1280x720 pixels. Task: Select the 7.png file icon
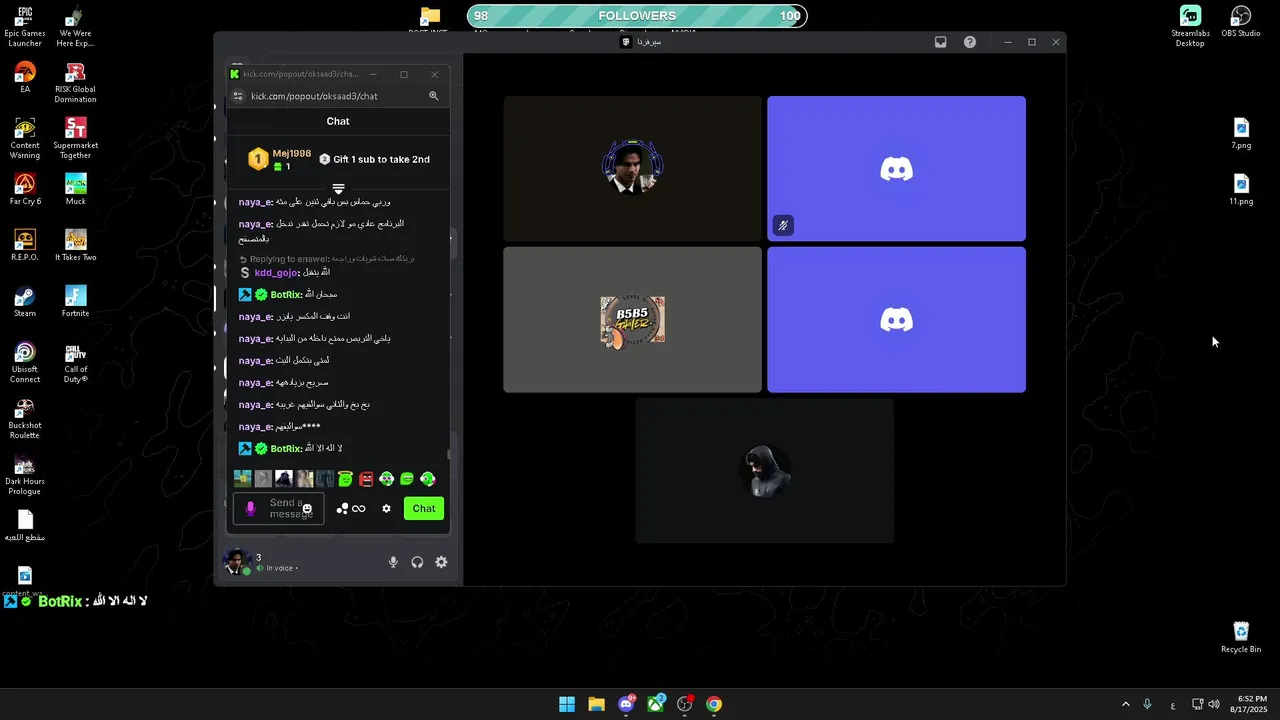pos(1241,134)
